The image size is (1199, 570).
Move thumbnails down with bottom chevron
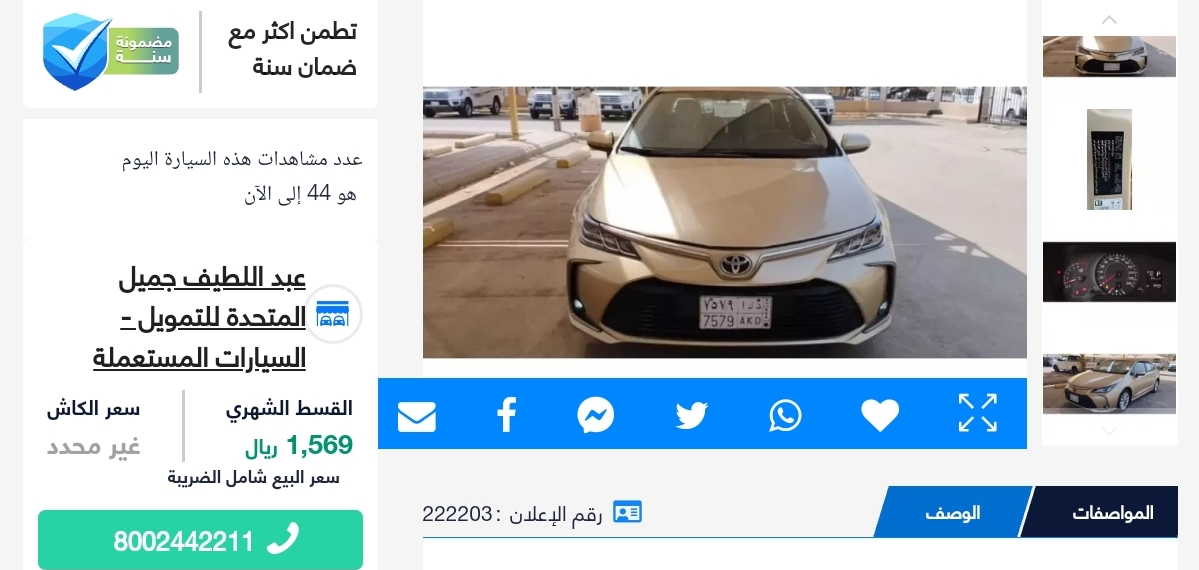(x=1110, y=432)
